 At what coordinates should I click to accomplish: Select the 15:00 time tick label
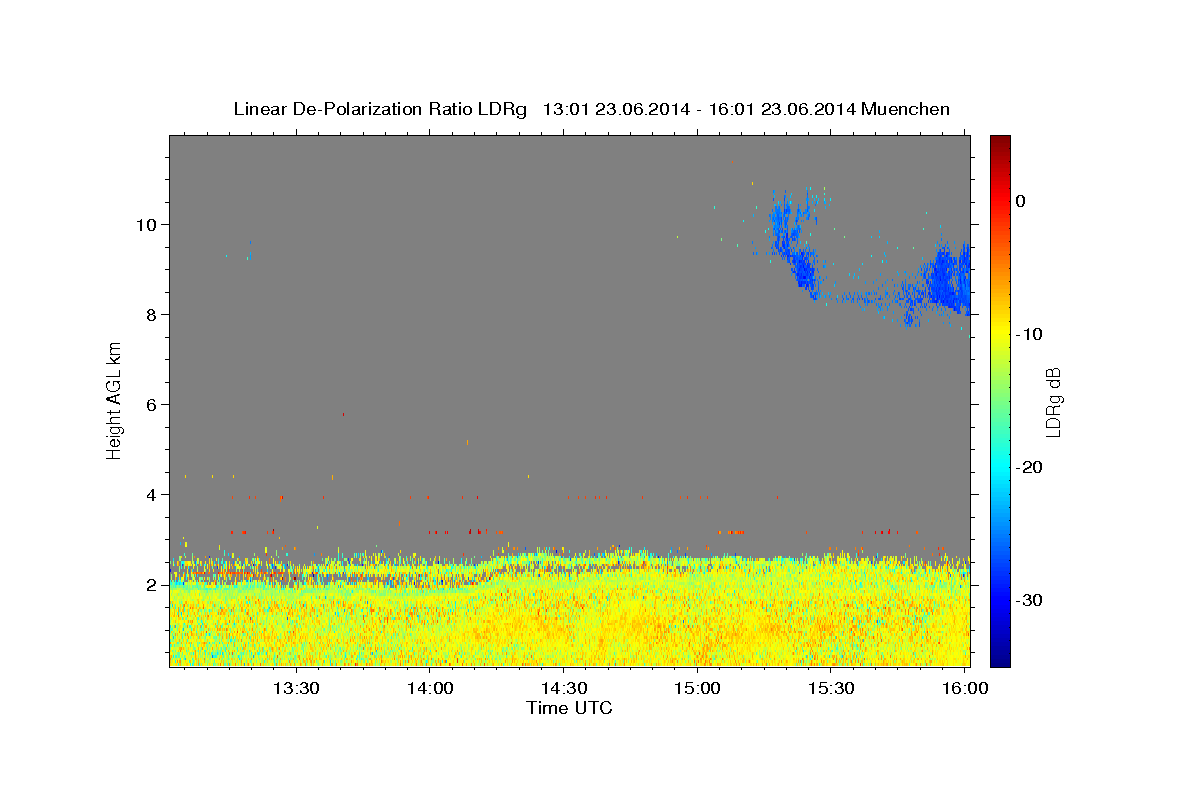tap(697, 689)
